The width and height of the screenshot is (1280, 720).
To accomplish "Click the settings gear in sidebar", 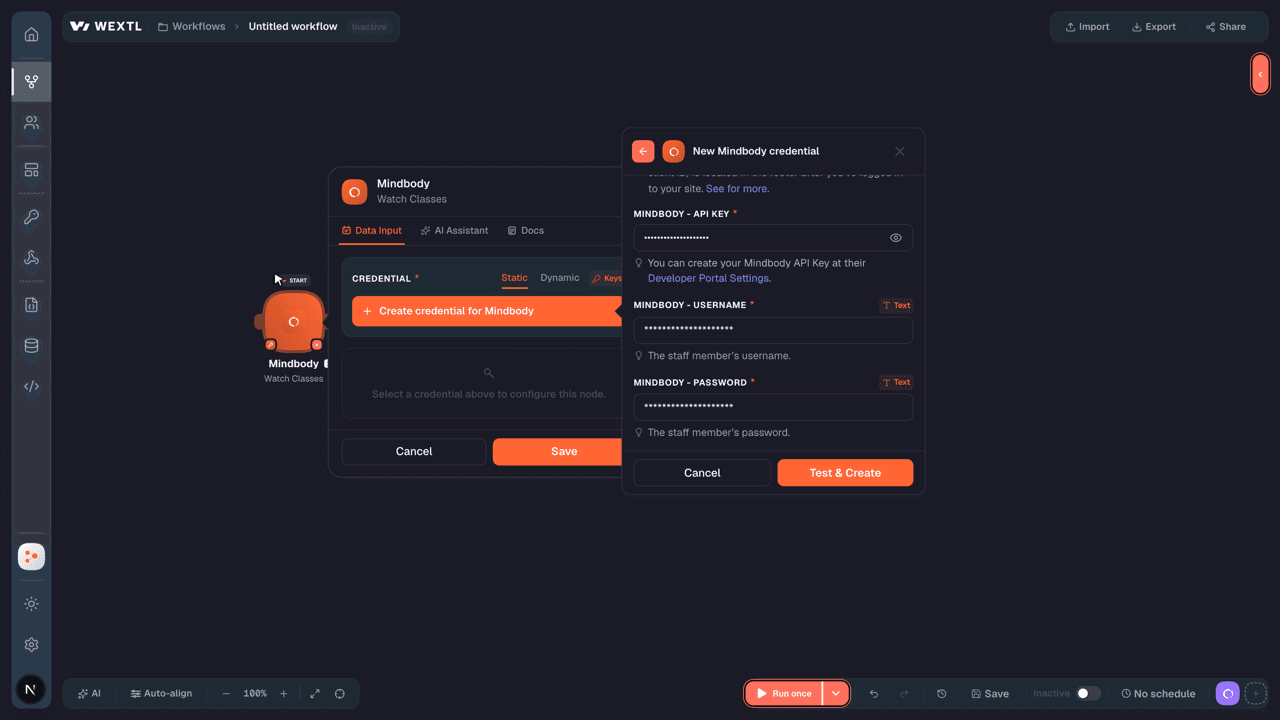I will click(x=31, y=645).
